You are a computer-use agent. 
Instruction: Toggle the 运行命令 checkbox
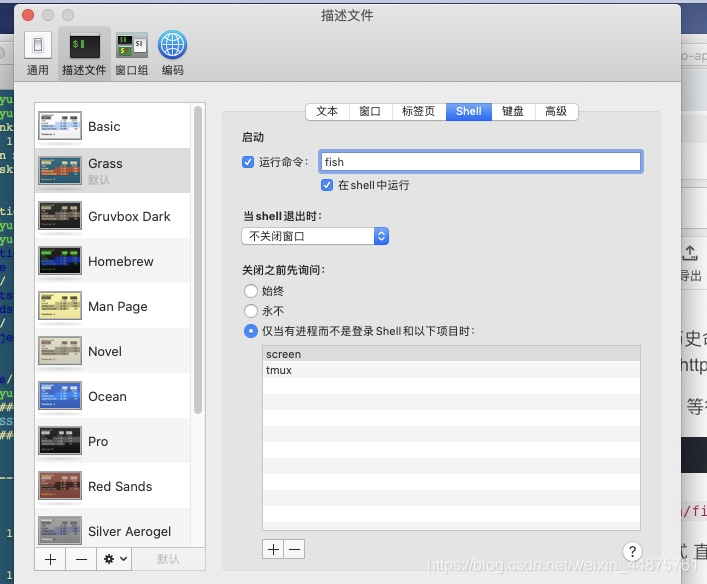(248, 162)
